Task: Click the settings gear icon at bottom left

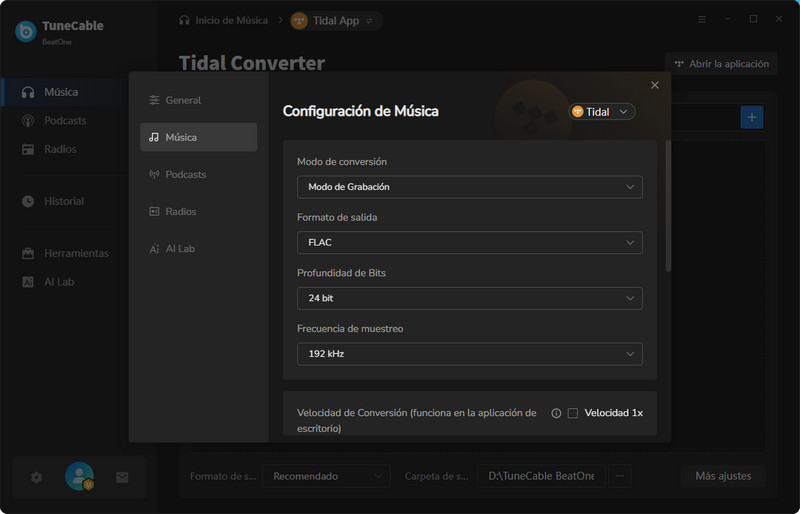Action: point(37,477)
